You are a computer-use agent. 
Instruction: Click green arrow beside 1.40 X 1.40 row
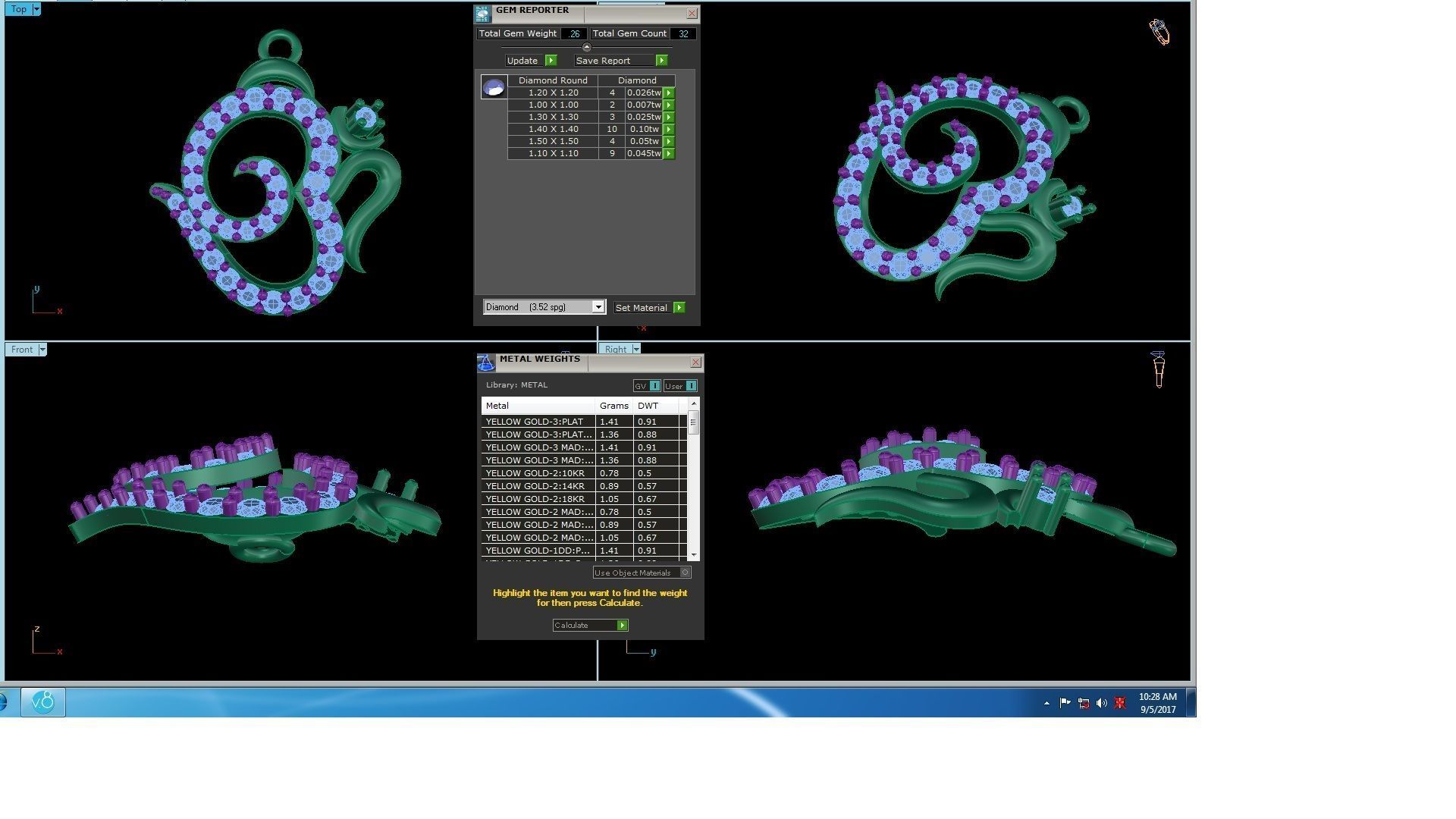[669, 130]
